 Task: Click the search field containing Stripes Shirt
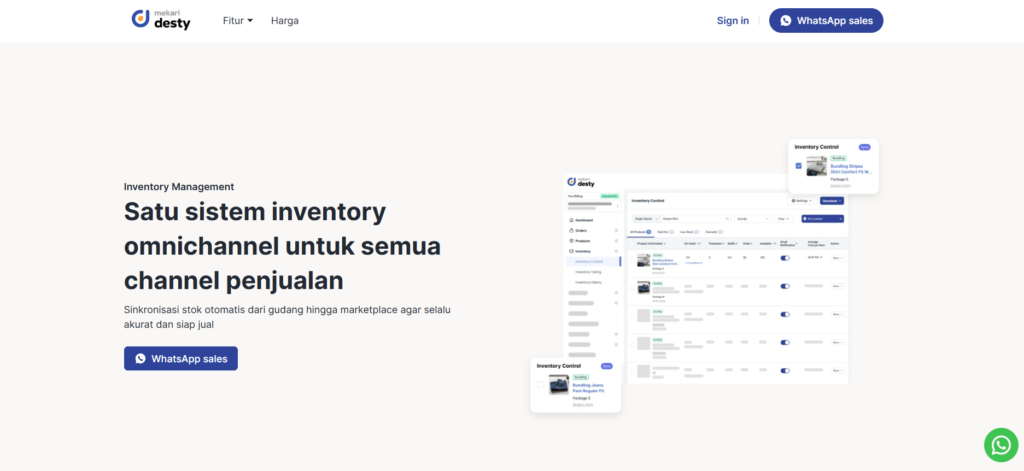click(696, 219)
